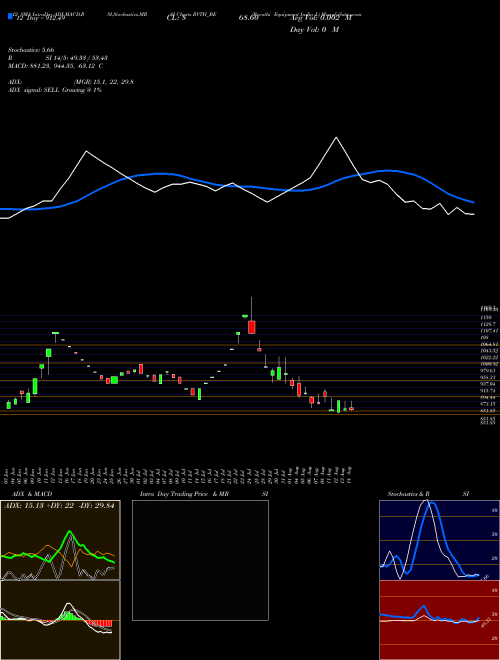
Task: Click the 'Day Vol: 0 M' text
Action: point(314,30)
